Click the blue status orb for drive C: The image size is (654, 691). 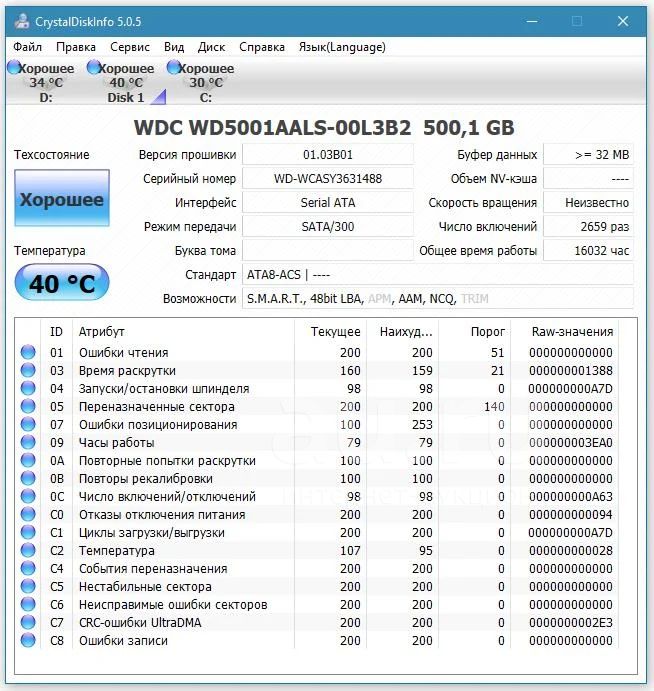(x=173, y=67)
